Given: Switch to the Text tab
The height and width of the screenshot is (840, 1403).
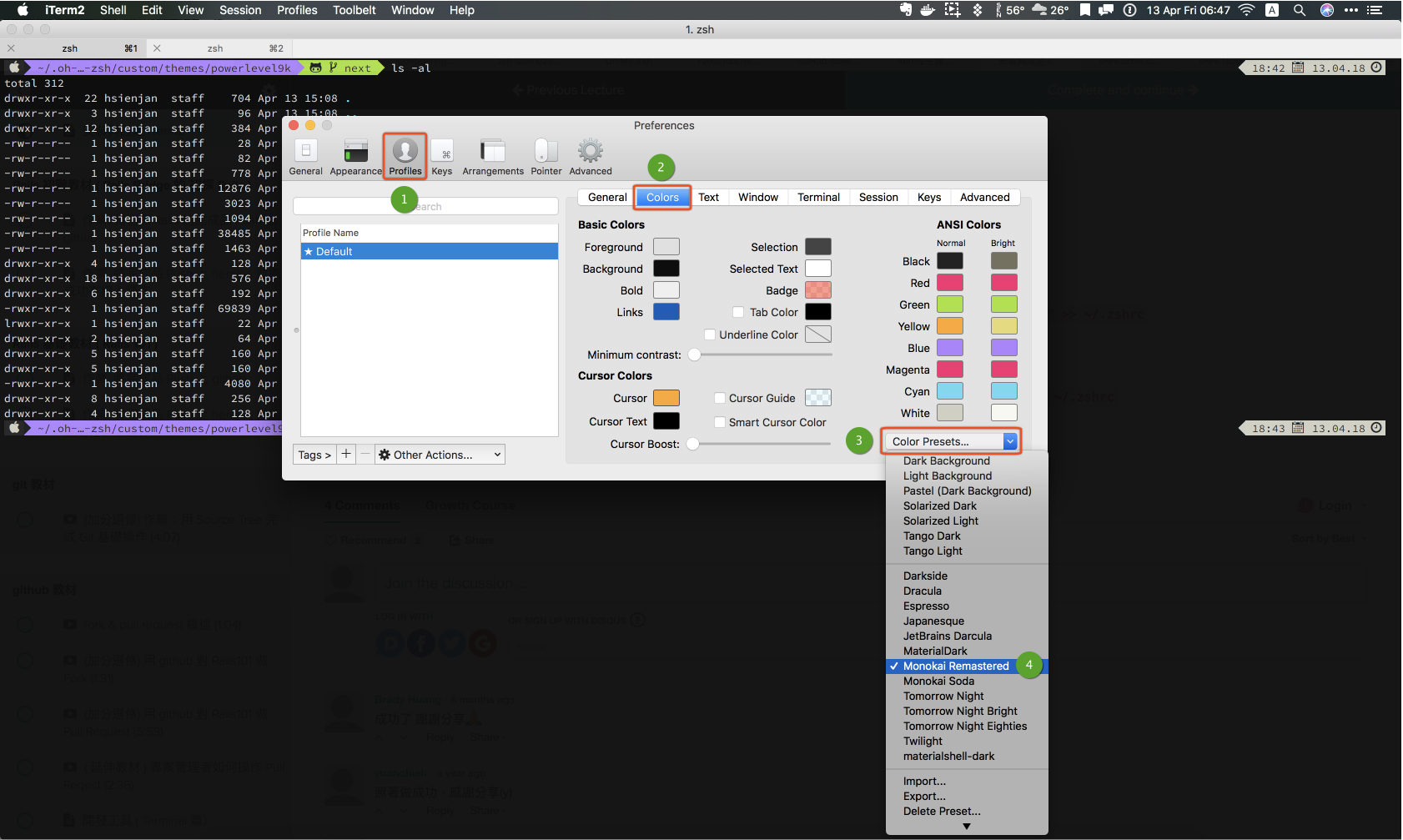Looking at the screenshot, I should click(x=708, y=197).
